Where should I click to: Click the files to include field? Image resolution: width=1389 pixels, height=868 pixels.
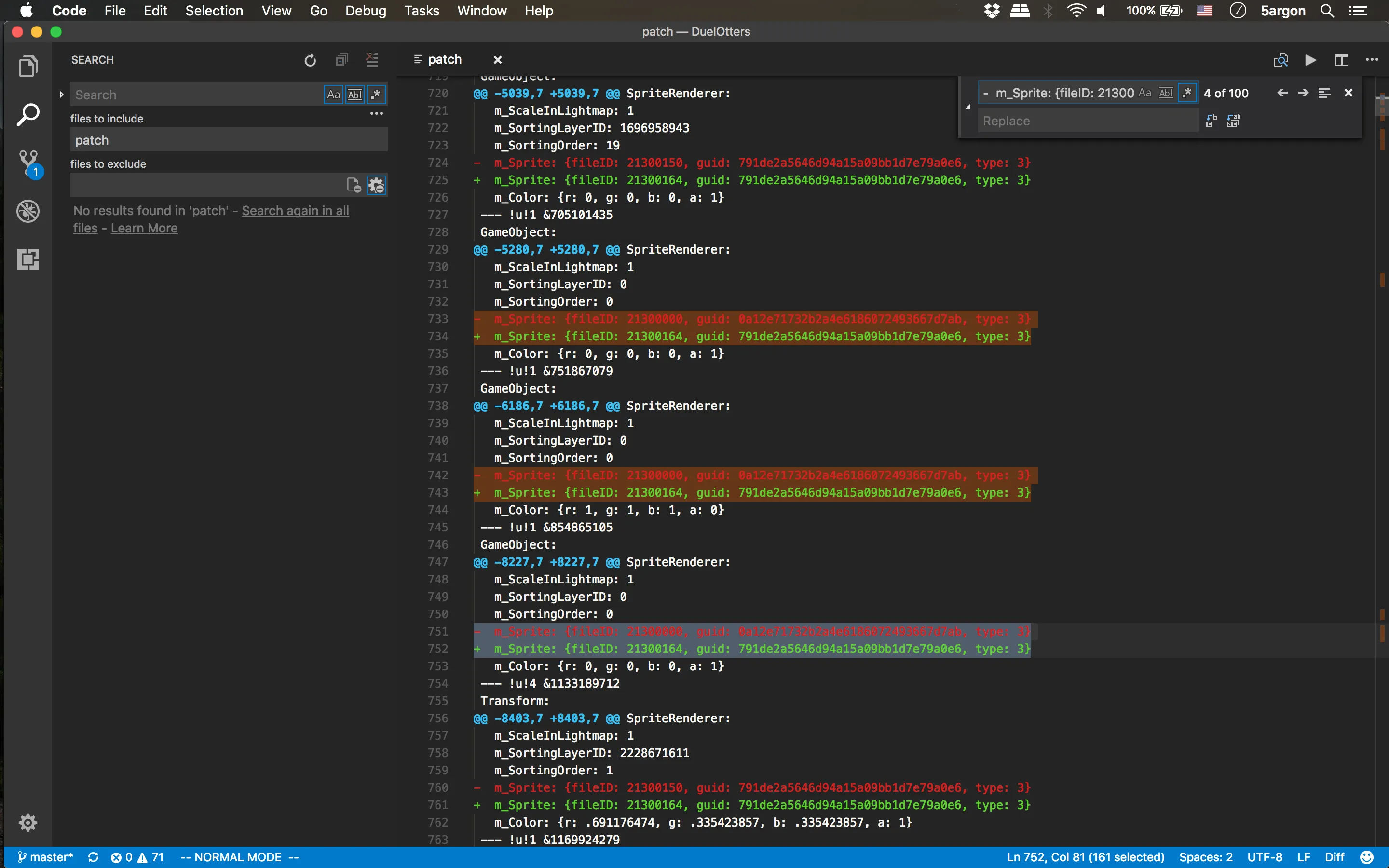click(x=229, y=140)
